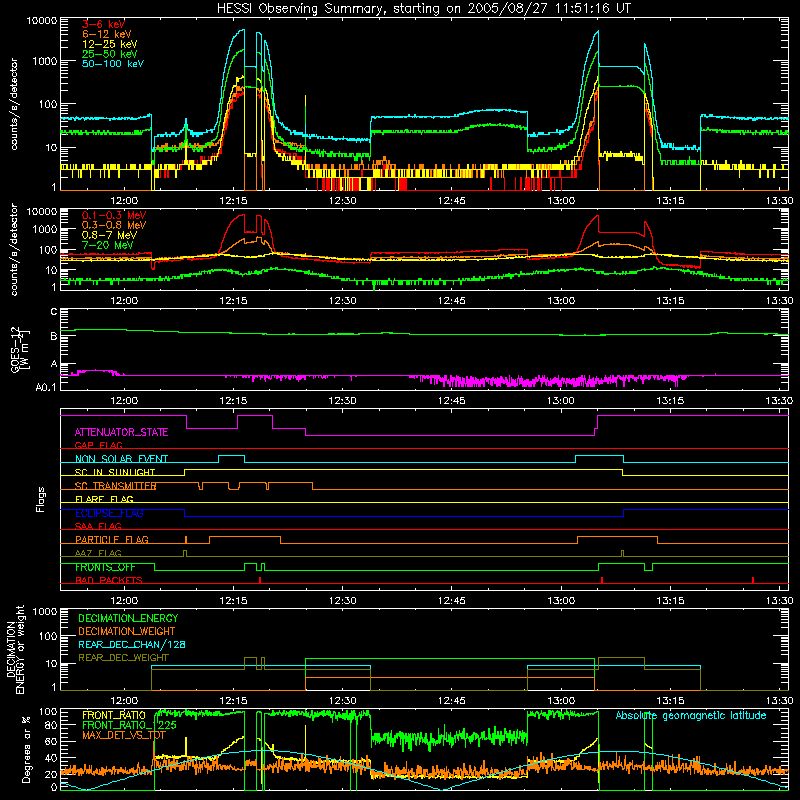Click the 0.8-7 MeV legend entry
The width and height of the screenshot is (800, 800).
pyautogui.click(x=109, y=235)
